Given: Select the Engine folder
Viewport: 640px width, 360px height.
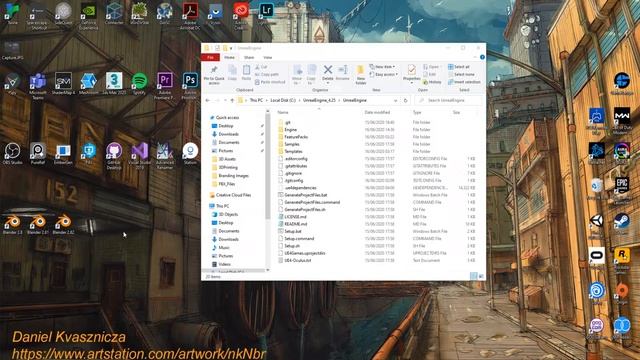Looking at the screenshot, I should 291,130.
